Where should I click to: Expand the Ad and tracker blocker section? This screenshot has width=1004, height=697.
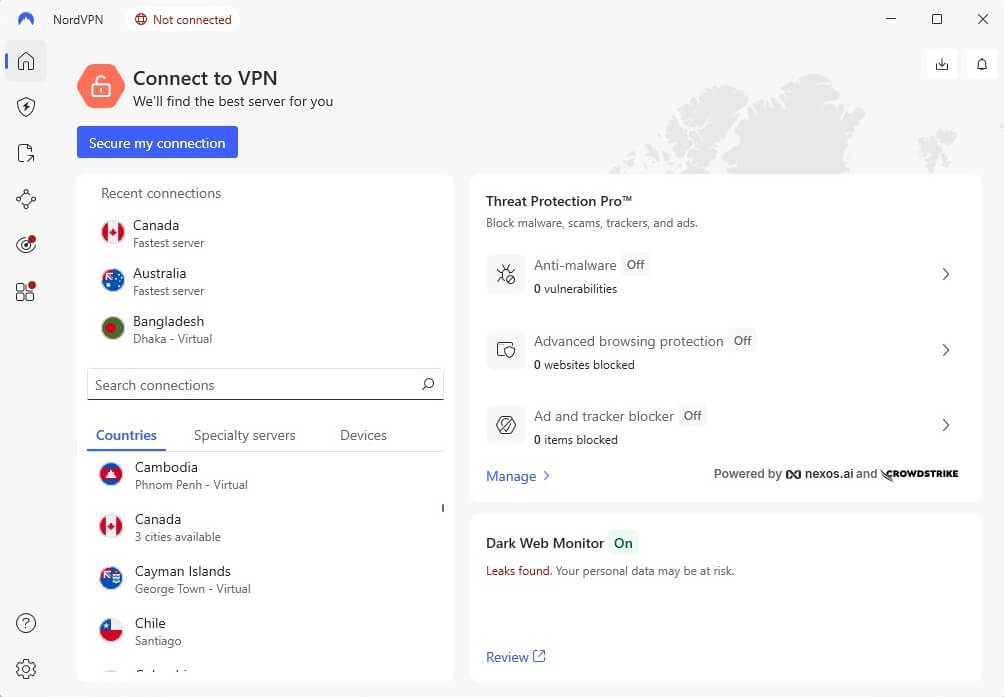945,425
